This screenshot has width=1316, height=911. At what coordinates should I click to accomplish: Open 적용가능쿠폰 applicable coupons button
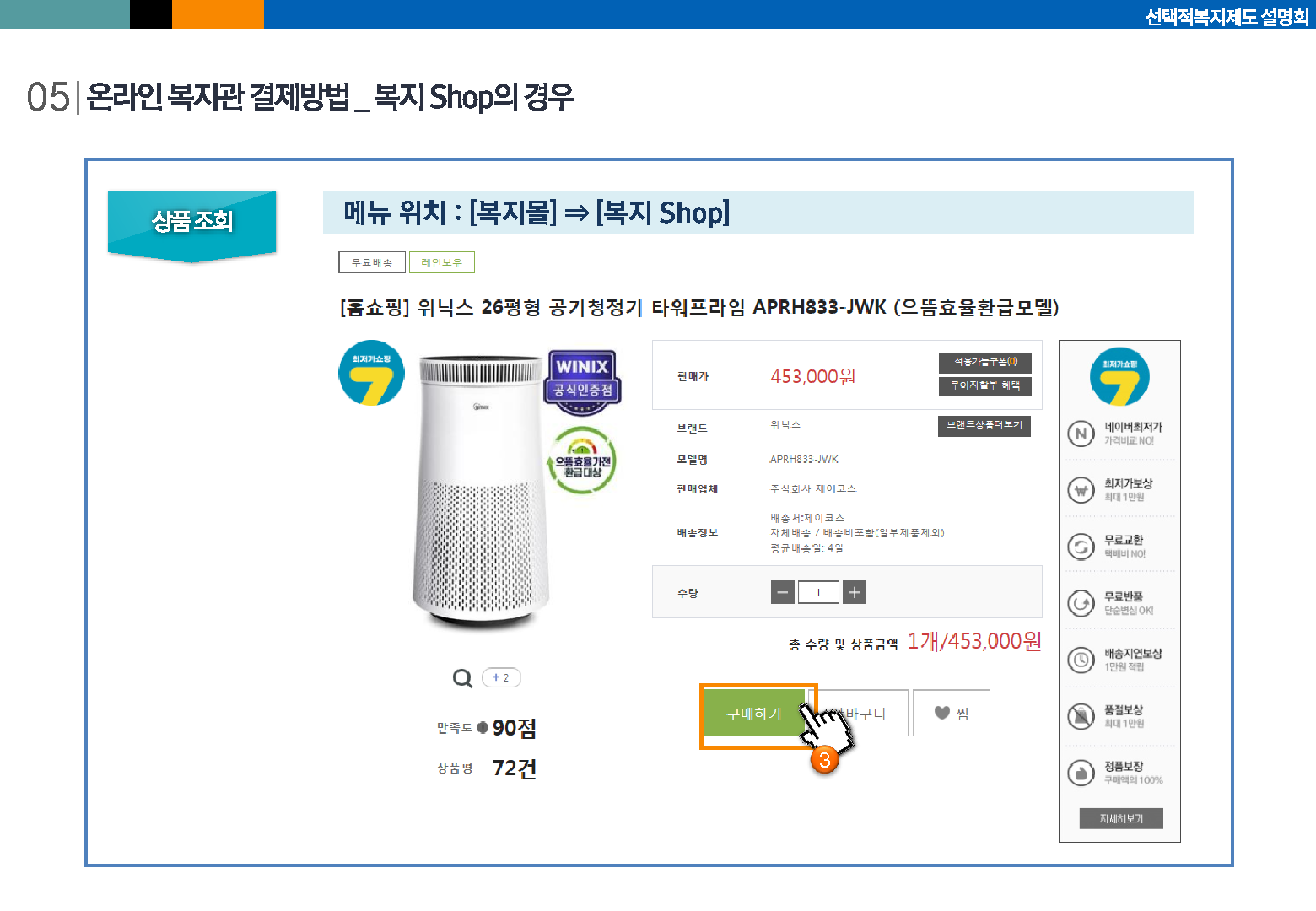pyautogui.click(x=985, y=362)
